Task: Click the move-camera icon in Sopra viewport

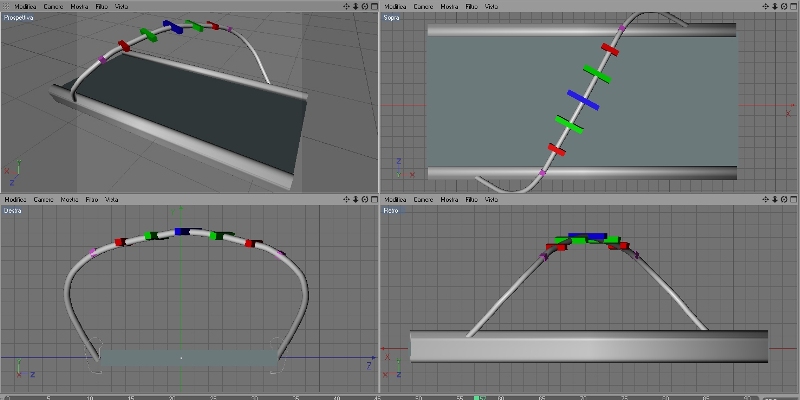Action: (765, 6)
